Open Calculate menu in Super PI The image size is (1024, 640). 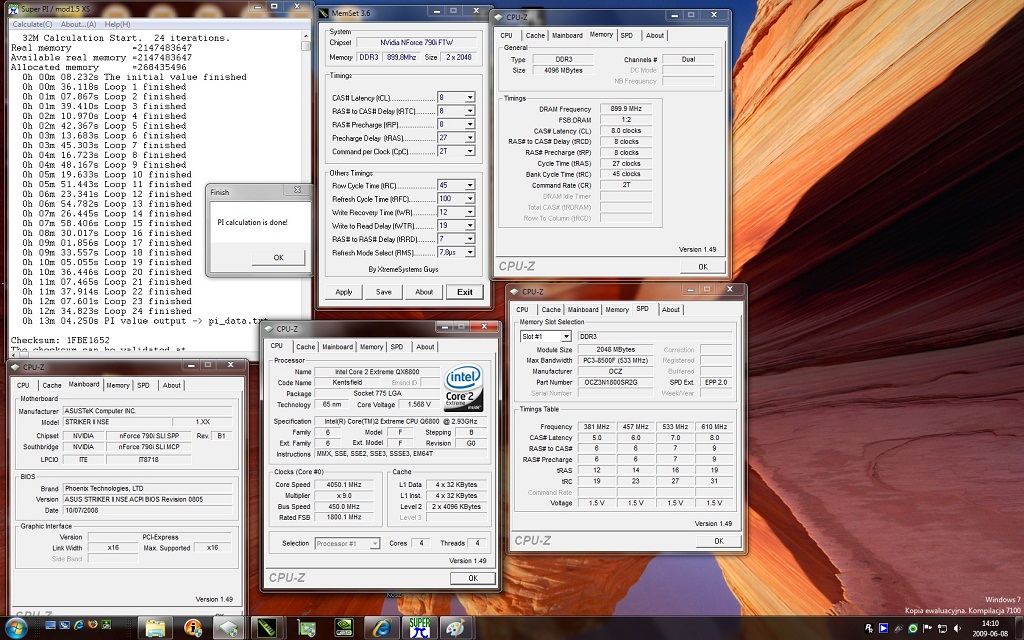(33, 24)
